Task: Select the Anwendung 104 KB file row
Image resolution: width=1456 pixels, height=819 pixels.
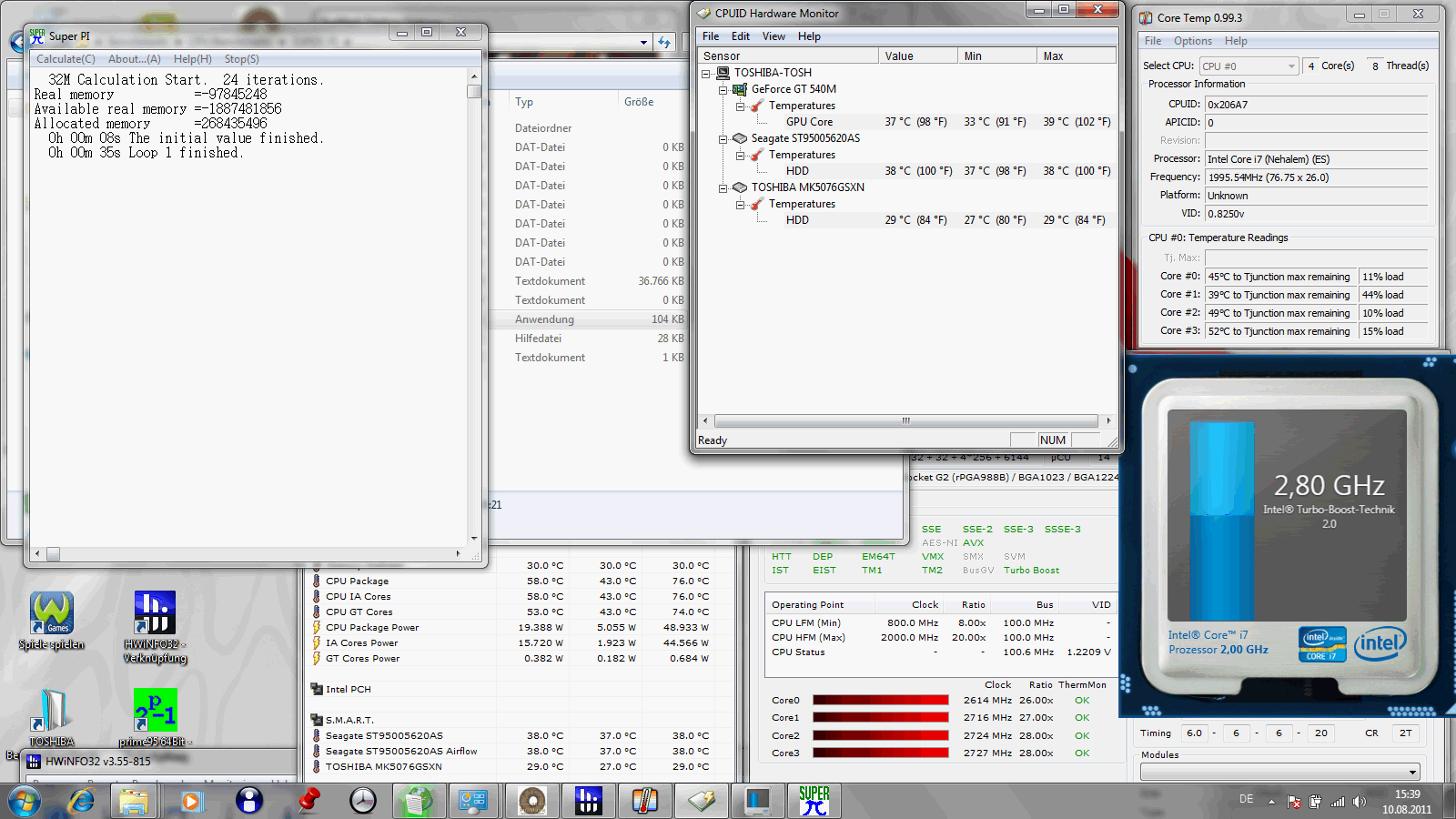Action: pyautogui.click(x=589, y=319)
